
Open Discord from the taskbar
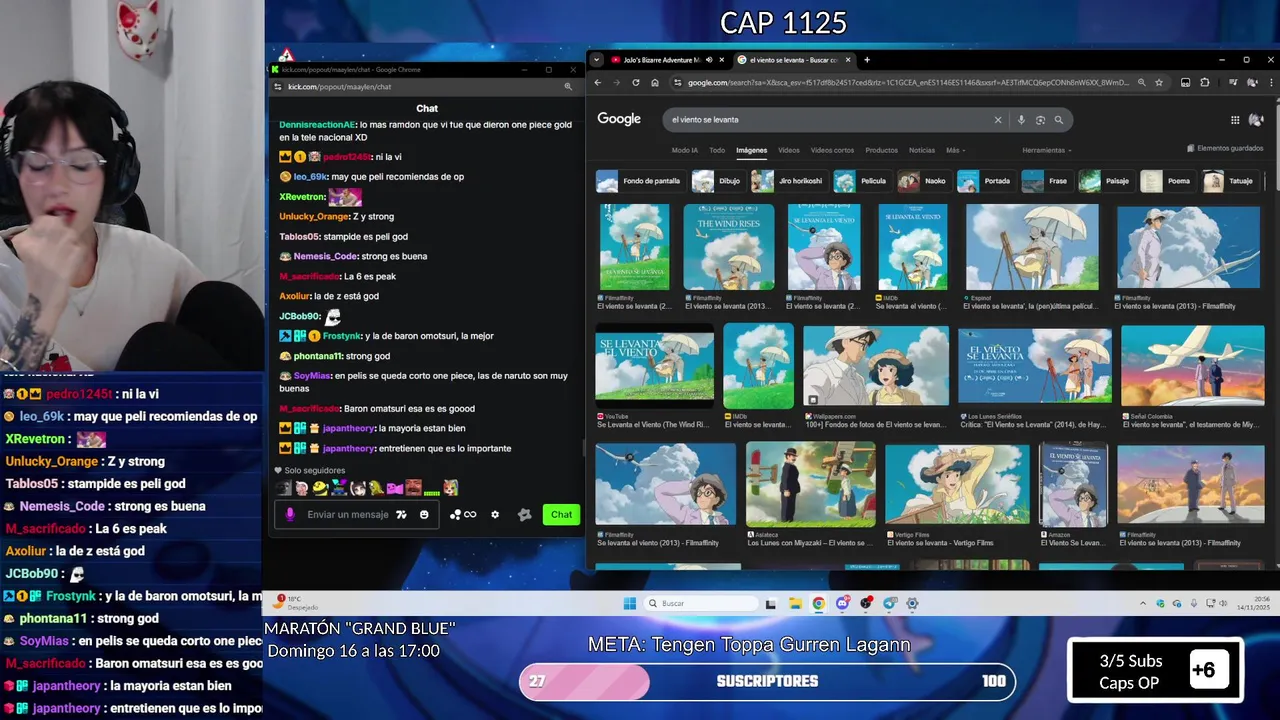[842, 603]
